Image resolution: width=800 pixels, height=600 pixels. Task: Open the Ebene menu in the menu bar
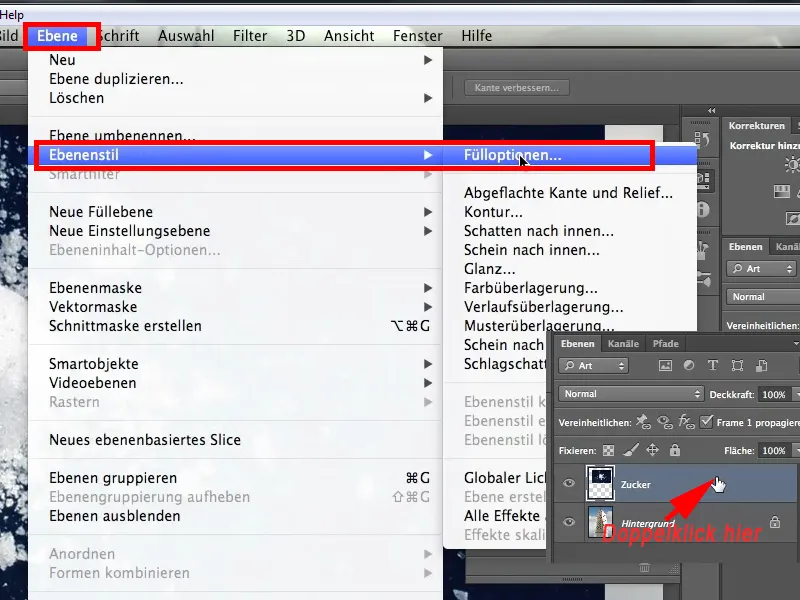pyautogui.click(x=58, y=36)
